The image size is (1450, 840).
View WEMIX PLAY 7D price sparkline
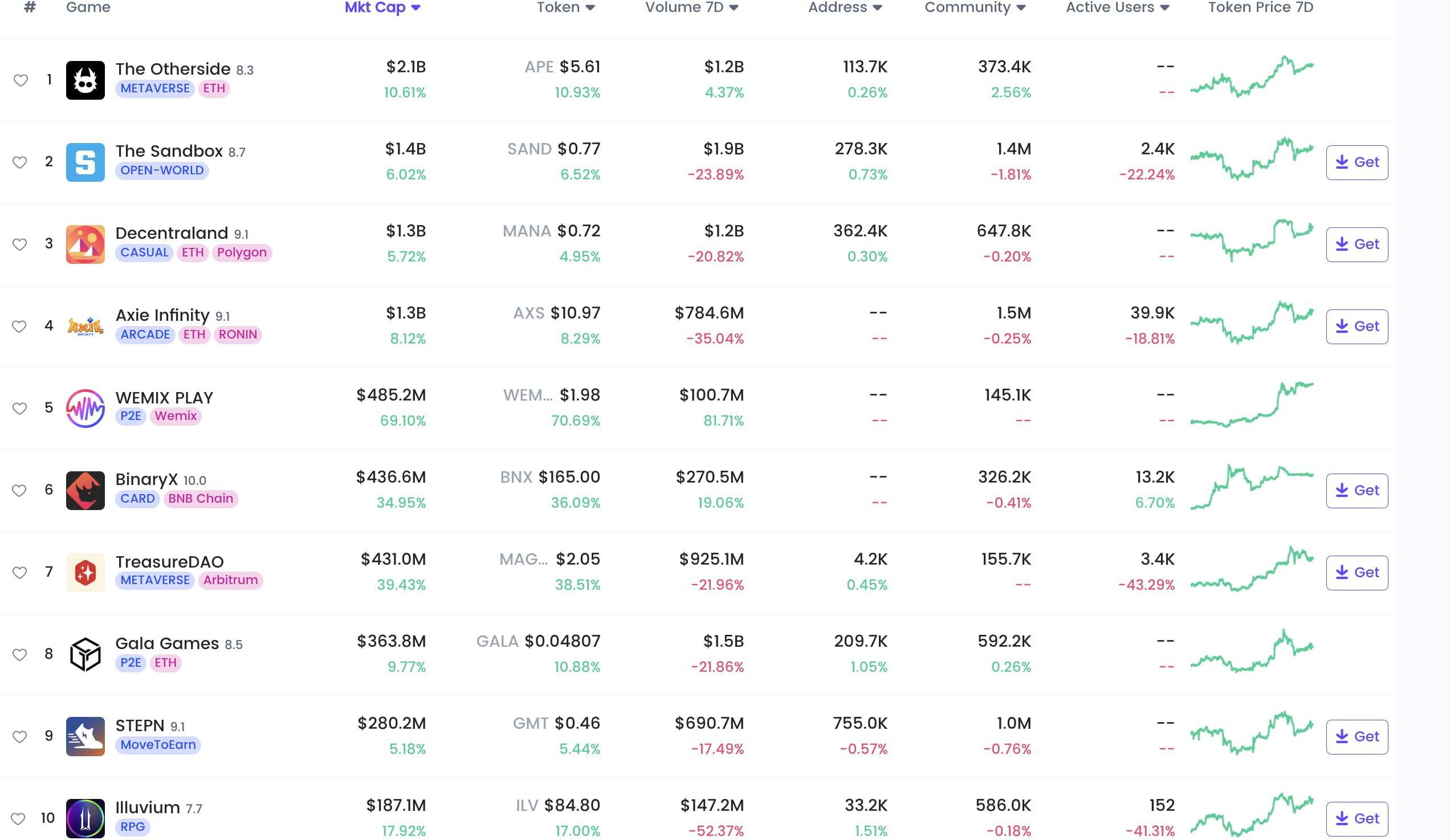point(1252,405)
